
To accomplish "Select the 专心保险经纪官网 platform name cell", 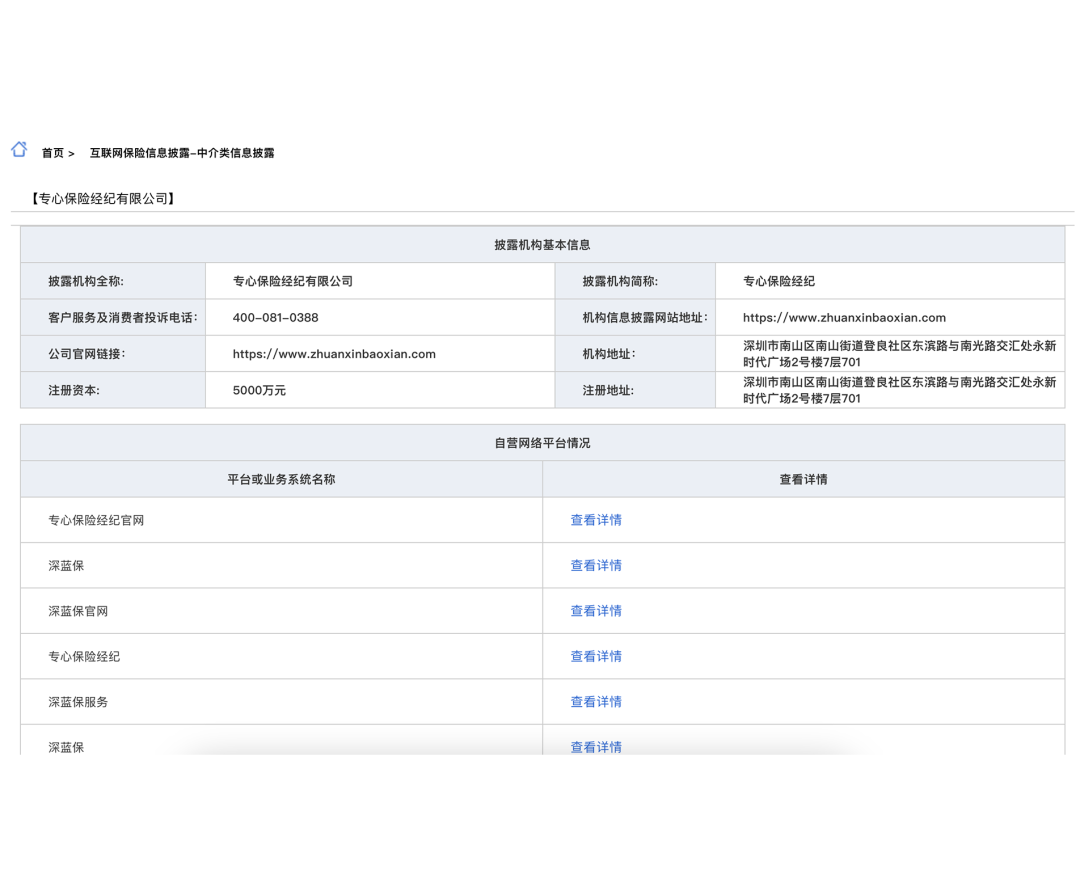I will 96,520.
